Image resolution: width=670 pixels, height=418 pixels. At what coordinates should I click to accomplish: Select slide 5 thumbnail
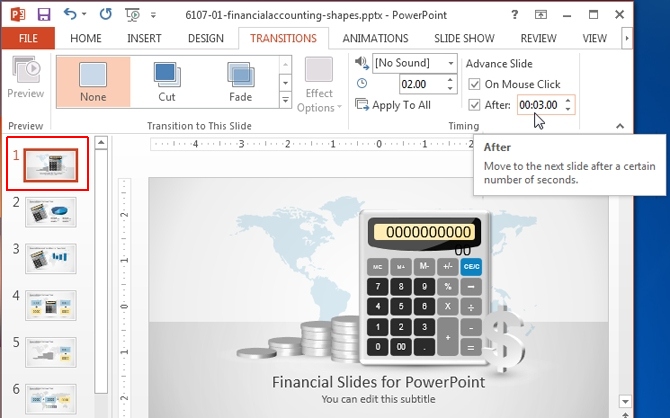pos(51,353)
